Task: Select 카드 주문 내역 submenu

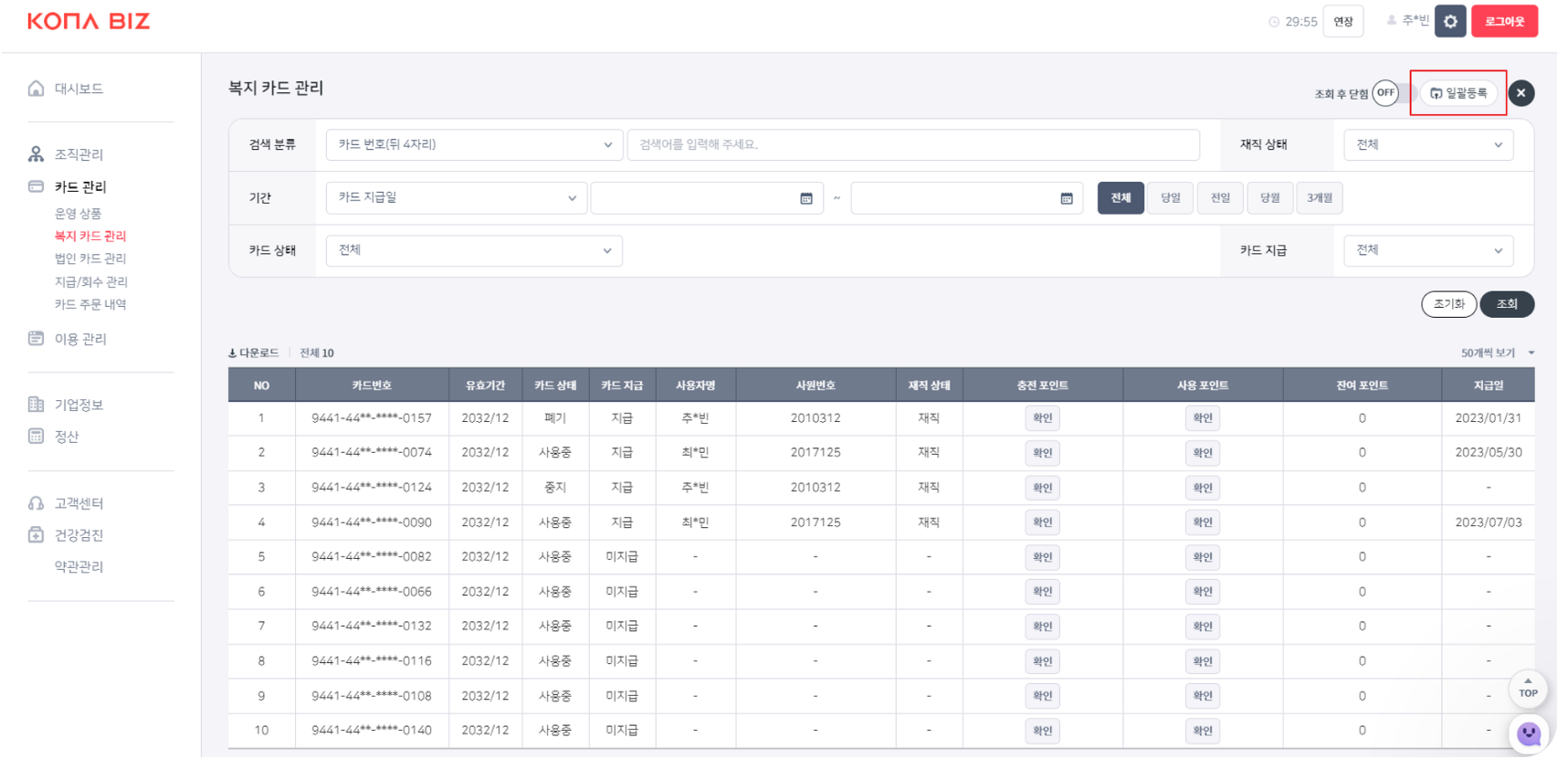Action: [x=90, y=304]
